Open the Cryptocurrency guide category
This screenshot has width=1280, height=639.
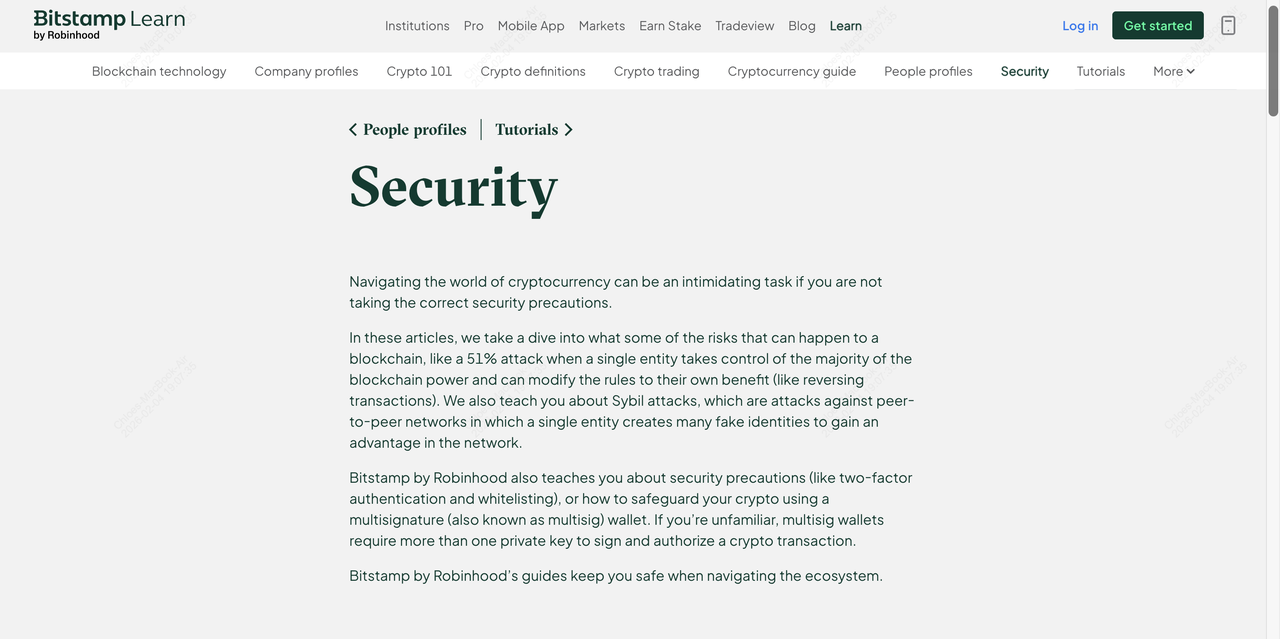point(791,71)
